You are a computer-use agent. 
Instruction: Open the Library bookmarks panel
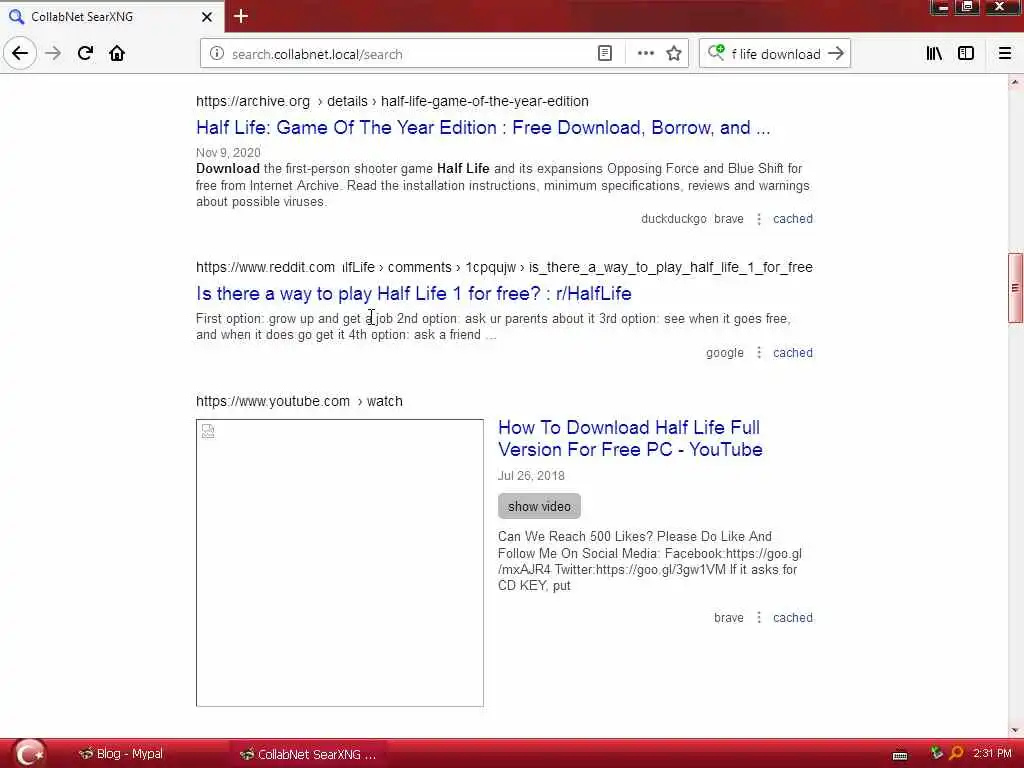(x=934, y=54)
